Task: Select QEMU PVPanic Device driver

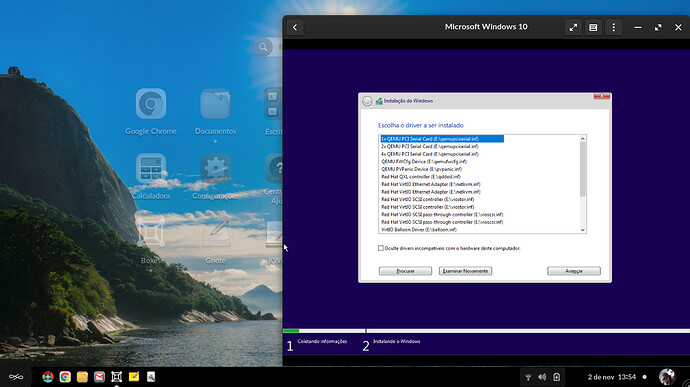Action: click(x=422, y=169)
